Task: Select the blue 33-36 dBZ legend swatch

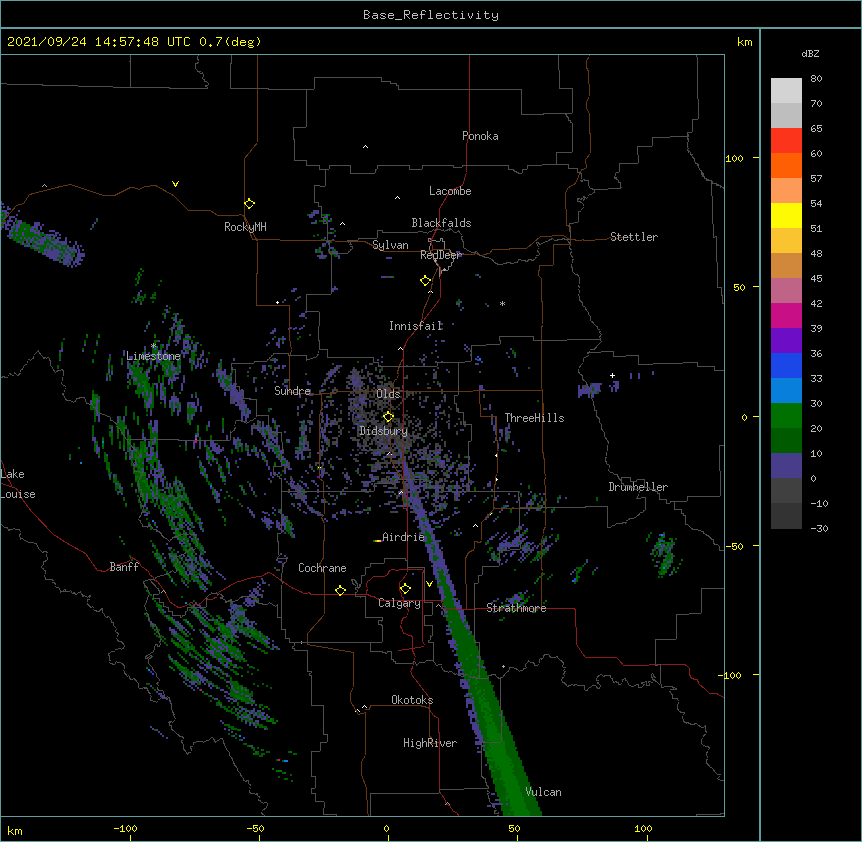Action: pos(786,365)
